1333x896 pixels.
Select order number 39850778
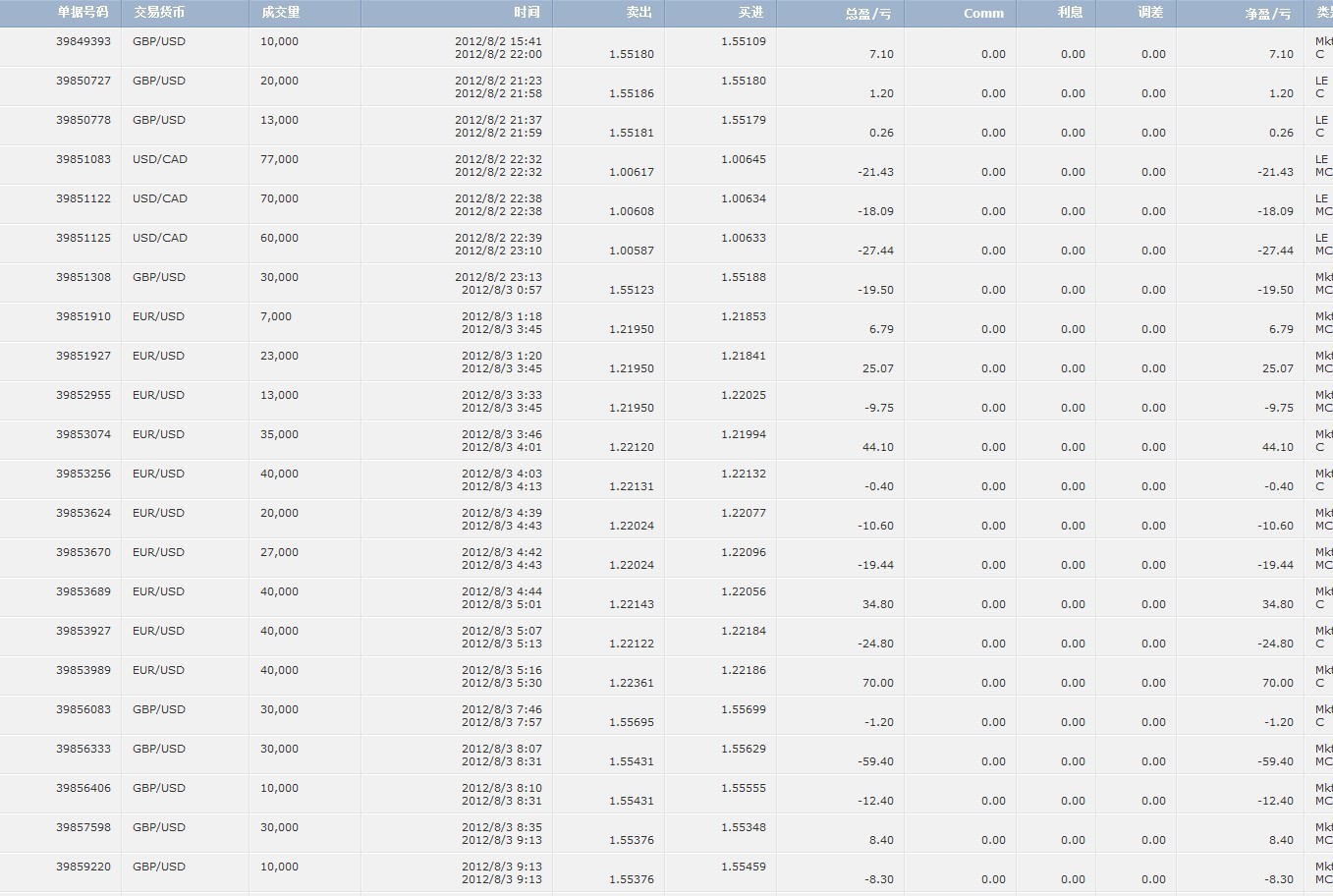[83, 120]
